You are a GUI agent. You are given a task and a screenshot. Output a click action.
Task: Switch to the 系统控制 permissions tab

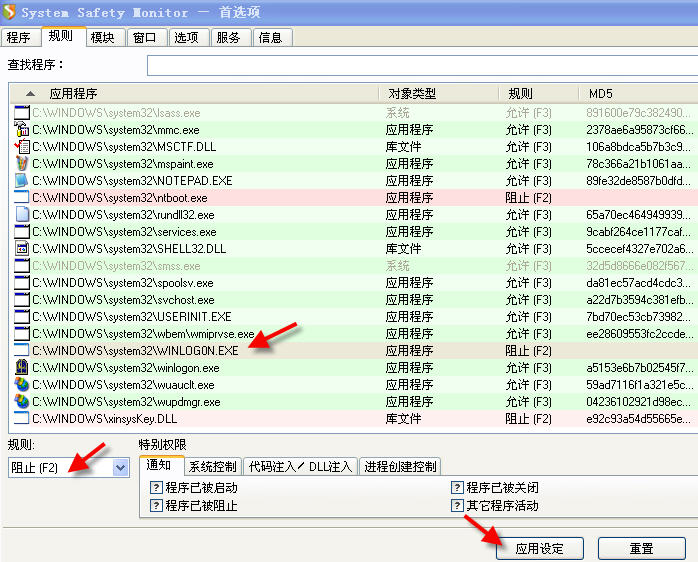[x=213, y=467]
